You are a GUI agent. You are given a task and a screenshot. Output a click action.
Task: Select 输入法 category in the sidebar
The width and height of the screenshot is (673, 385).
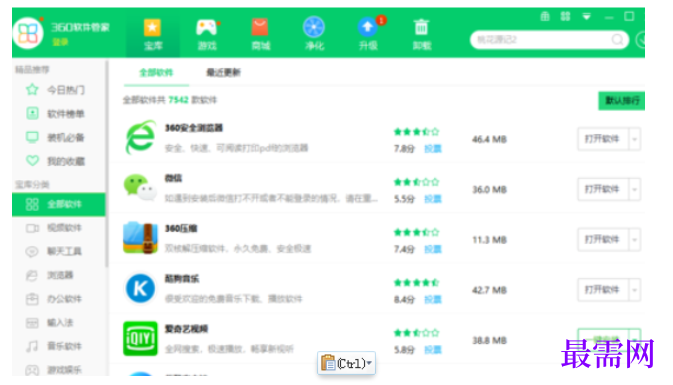[59, 322]
